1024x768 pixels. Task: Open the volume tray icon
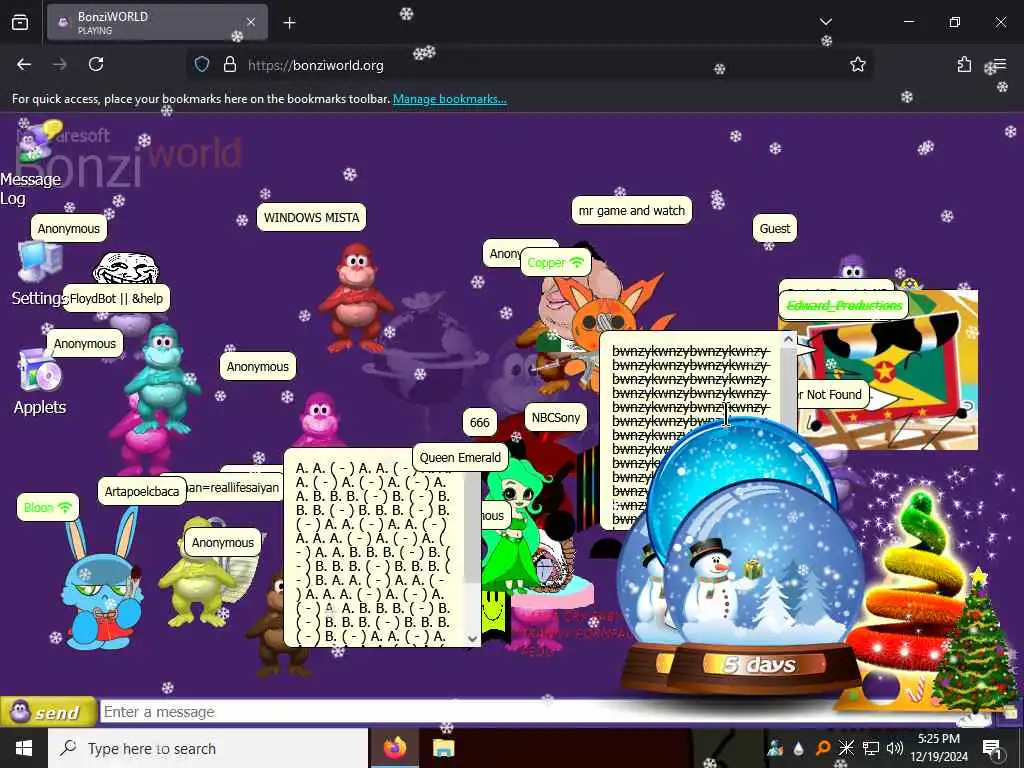[x=895, y=748]
